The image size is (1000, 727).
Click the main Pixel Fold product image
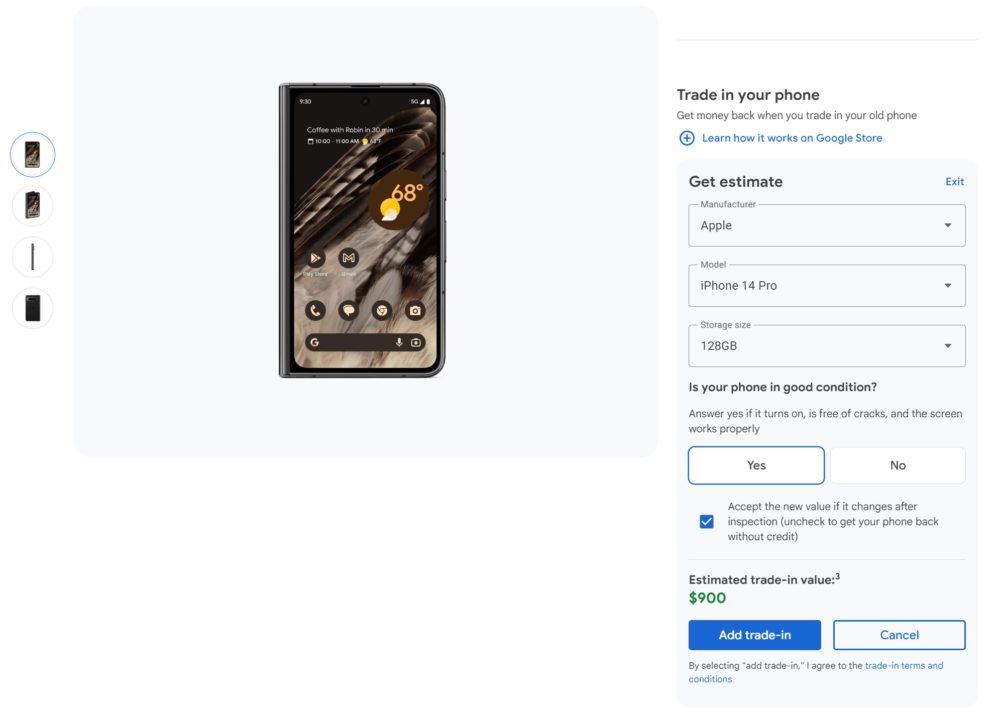[x=362, y=230]
